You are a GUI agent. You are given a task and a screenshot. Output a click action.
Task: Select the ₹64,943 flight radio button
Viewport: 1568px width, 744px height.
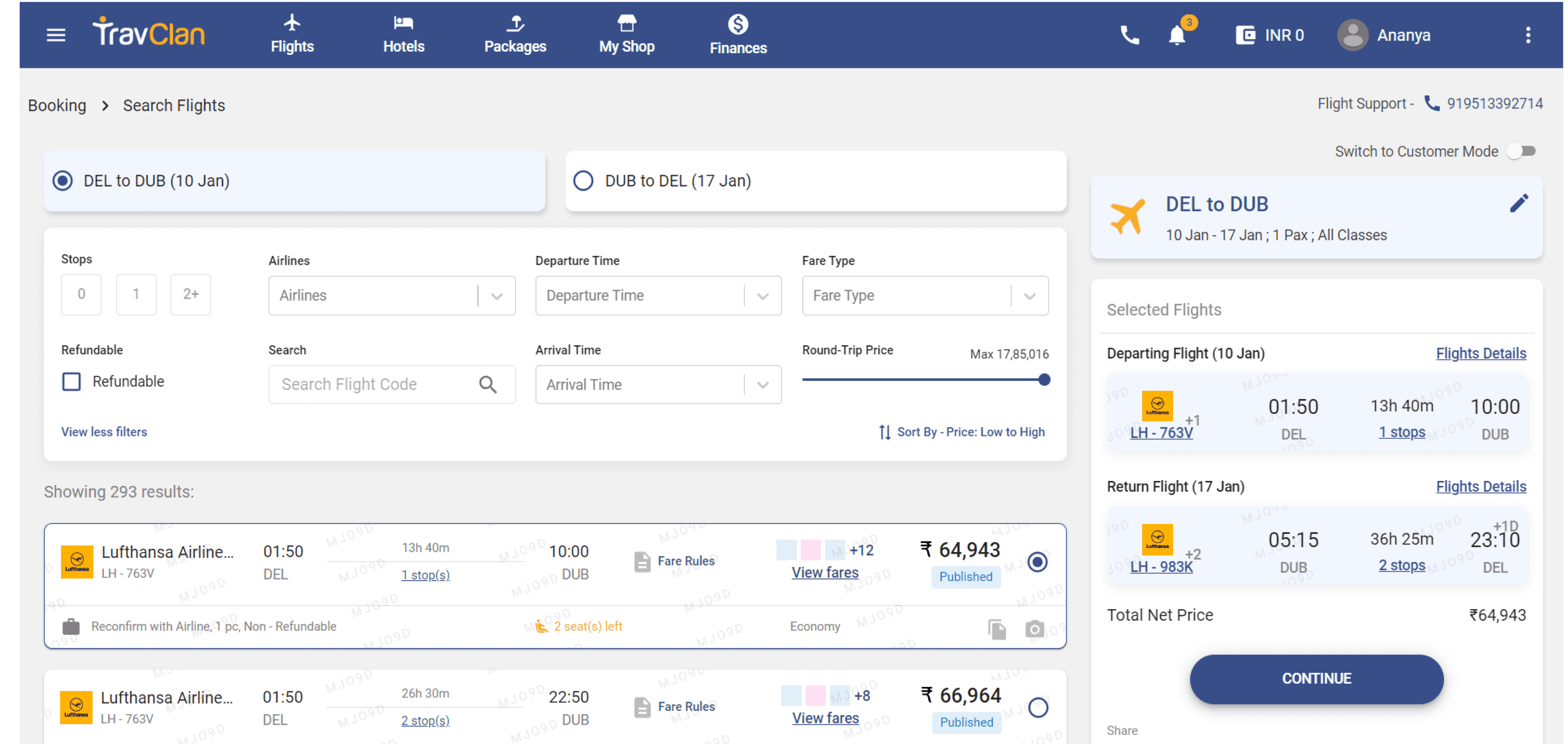coord(1037,561)
